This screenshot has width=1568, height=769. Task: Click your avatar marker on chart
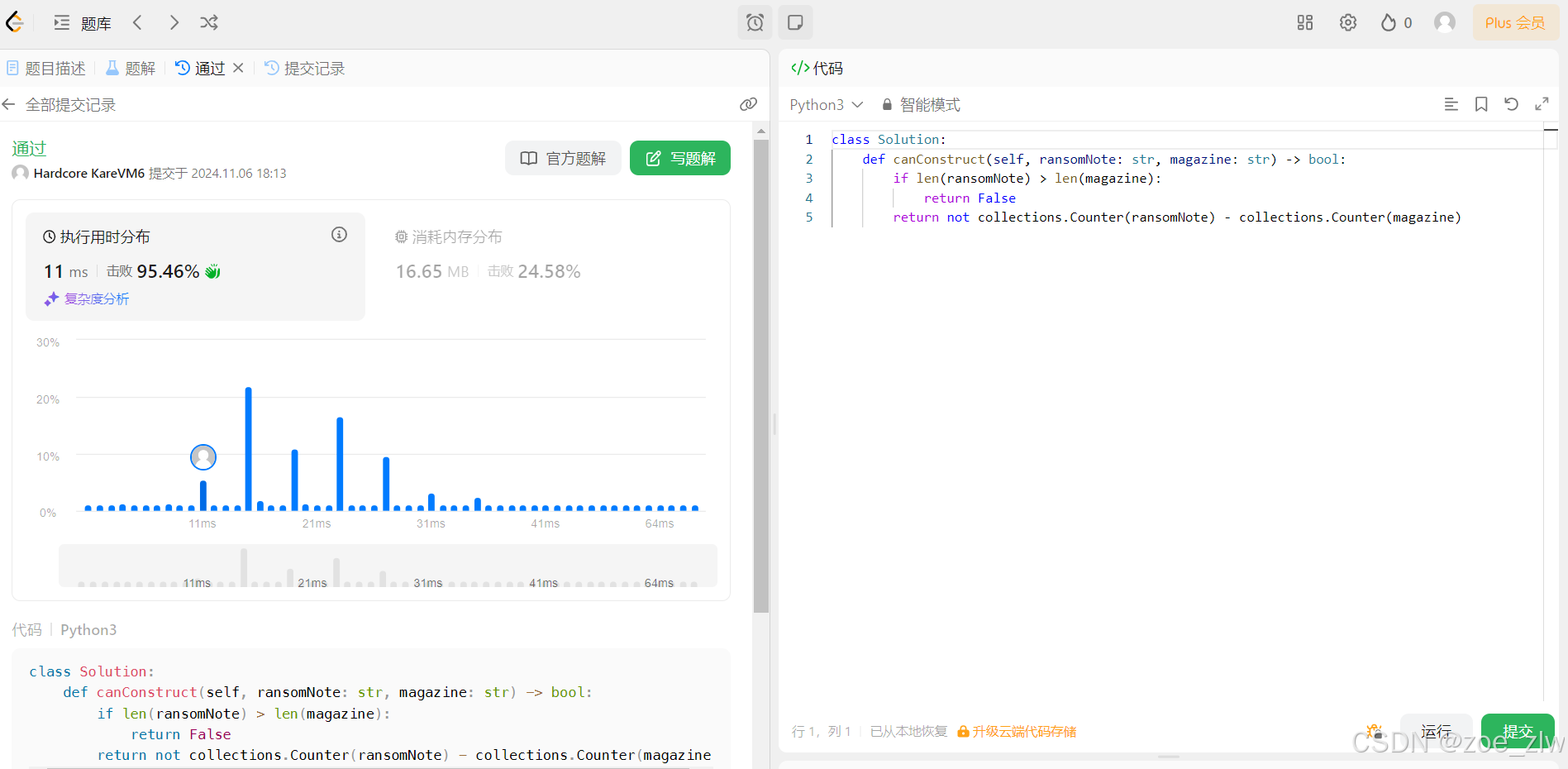pos(203,456)
